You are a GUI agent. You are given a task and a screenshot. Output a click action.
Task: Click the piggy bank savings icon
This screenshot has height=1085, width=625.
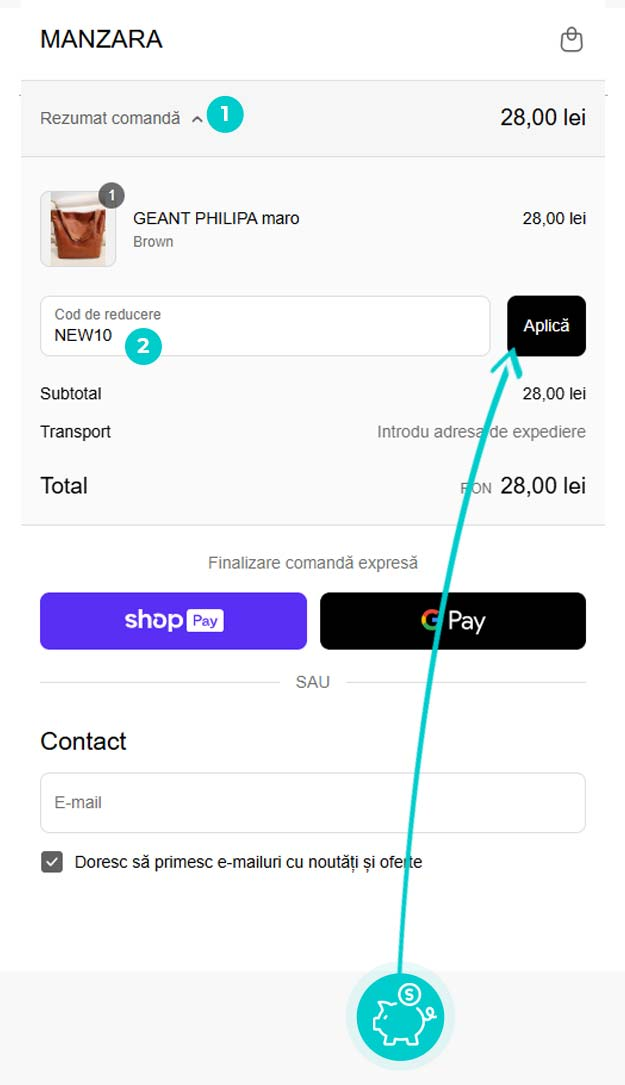pyautogui.click(x=399, y=1015)
